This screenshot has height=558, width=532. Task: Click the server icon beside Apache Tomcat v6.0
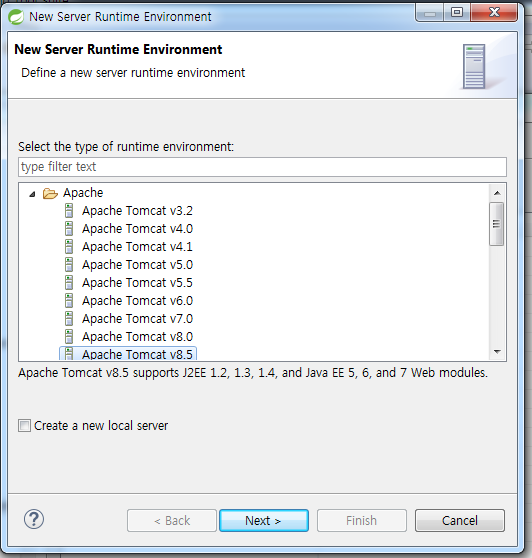tap(69, 301)
